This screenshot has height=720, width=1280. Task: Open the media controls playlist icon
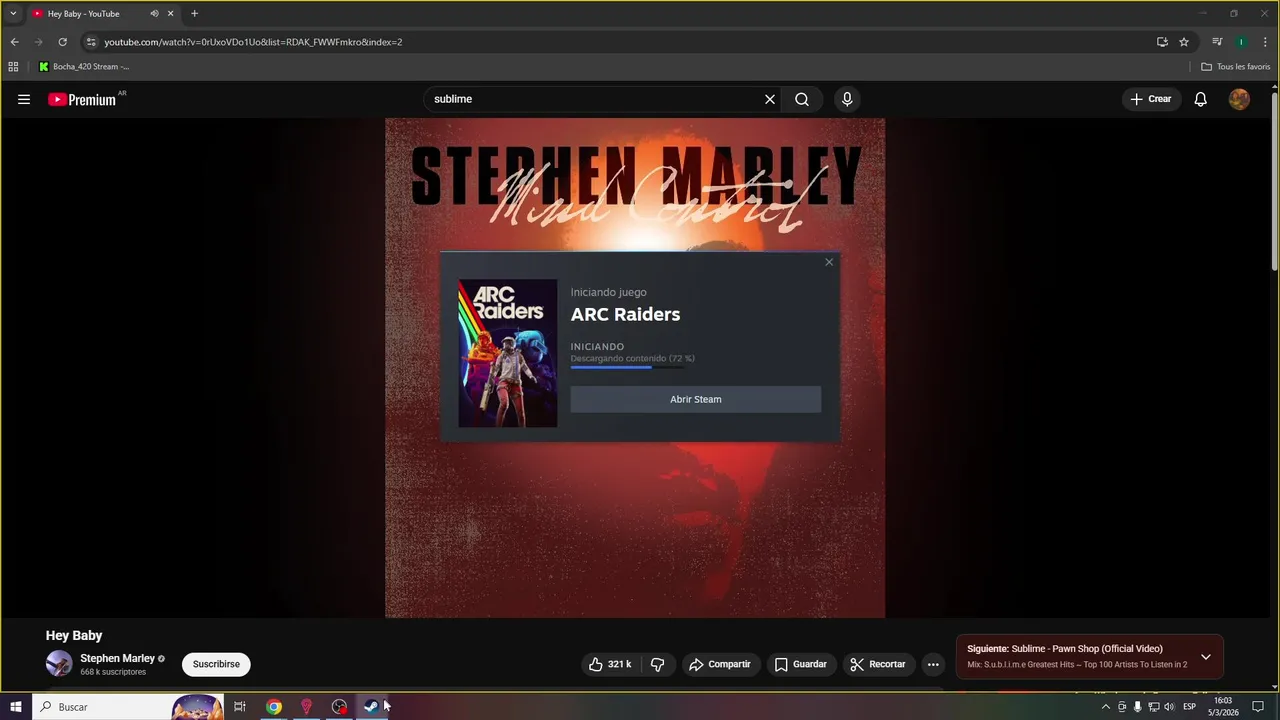1217,42
